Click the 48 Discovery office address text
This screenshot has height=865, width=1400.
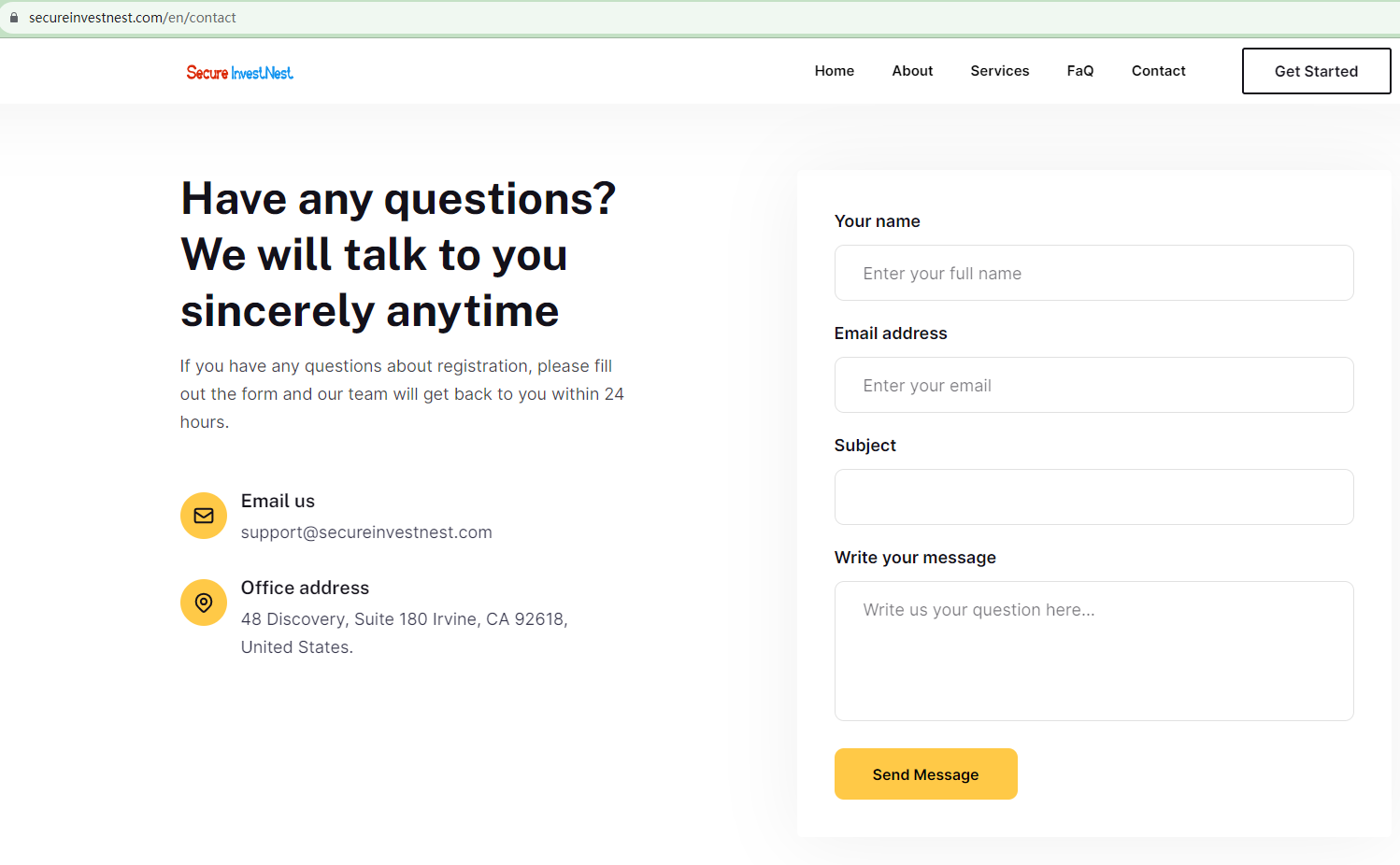pos(404,619)
